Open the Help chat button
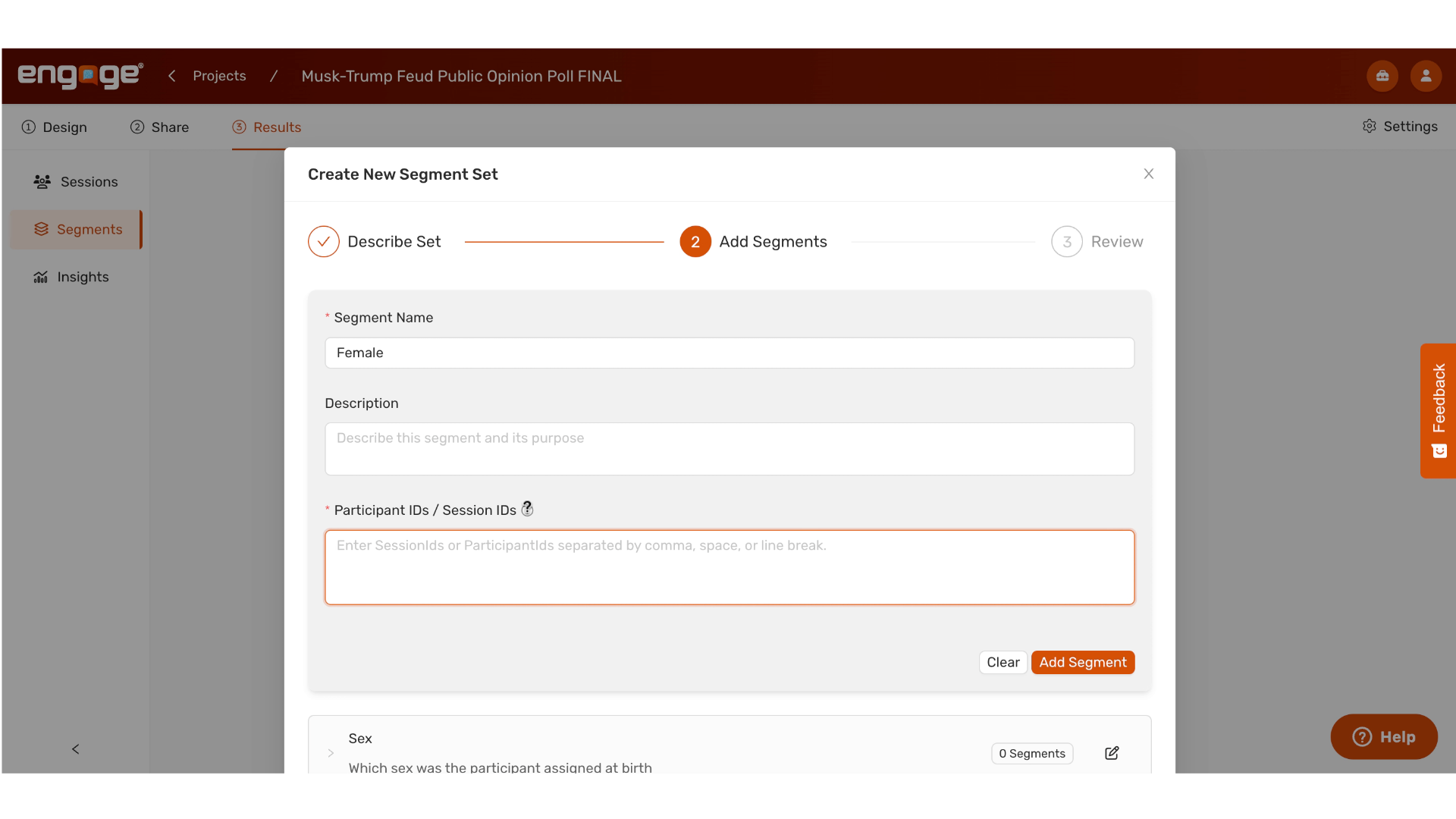This screenshot has height=819, width=1456. (1384, 736)
